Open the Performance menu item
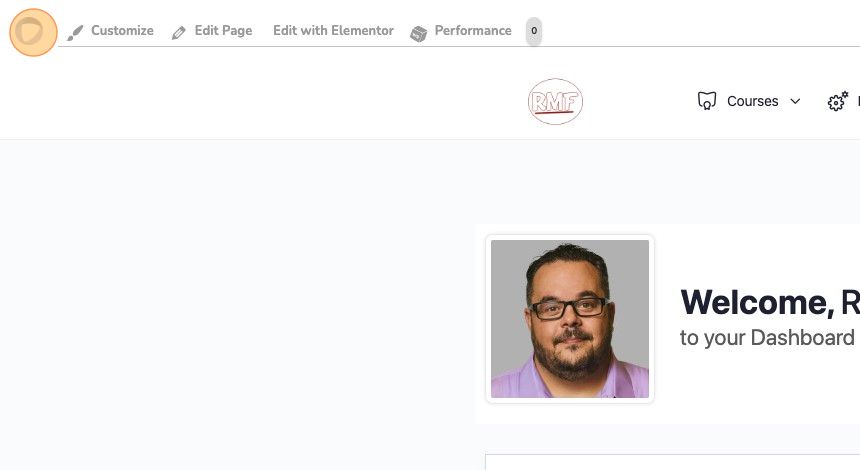The width and height of the screenshot is (860, 470). [473, 31]
